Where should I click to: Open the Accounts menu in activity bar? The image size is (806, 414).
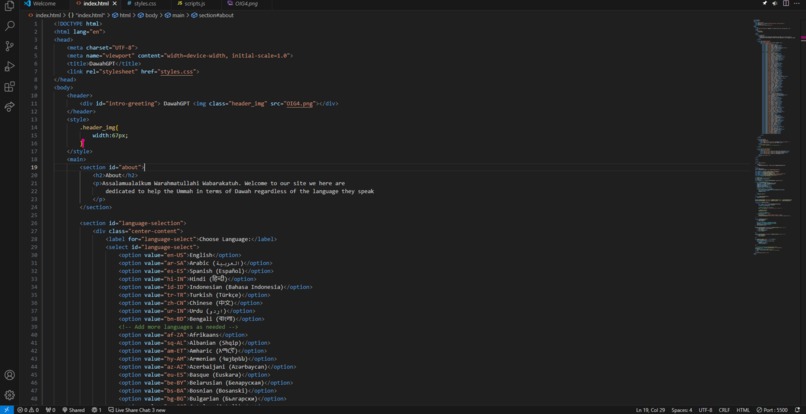tap(9, 375)
